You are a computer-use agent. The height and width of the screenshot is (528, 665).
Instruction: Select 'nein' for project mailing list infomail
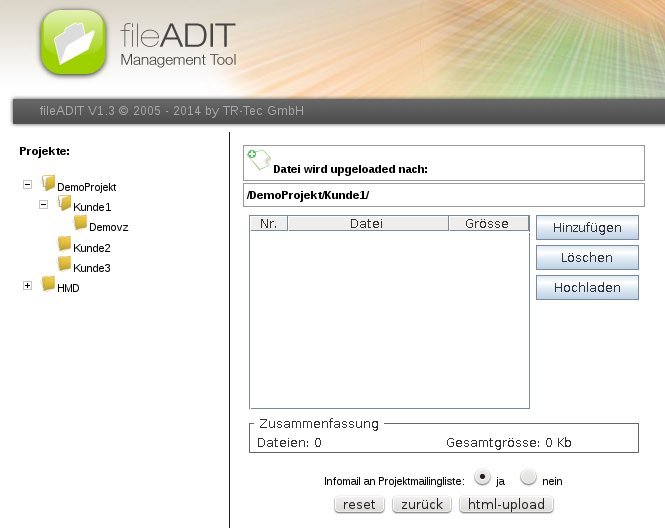point(529,478)
